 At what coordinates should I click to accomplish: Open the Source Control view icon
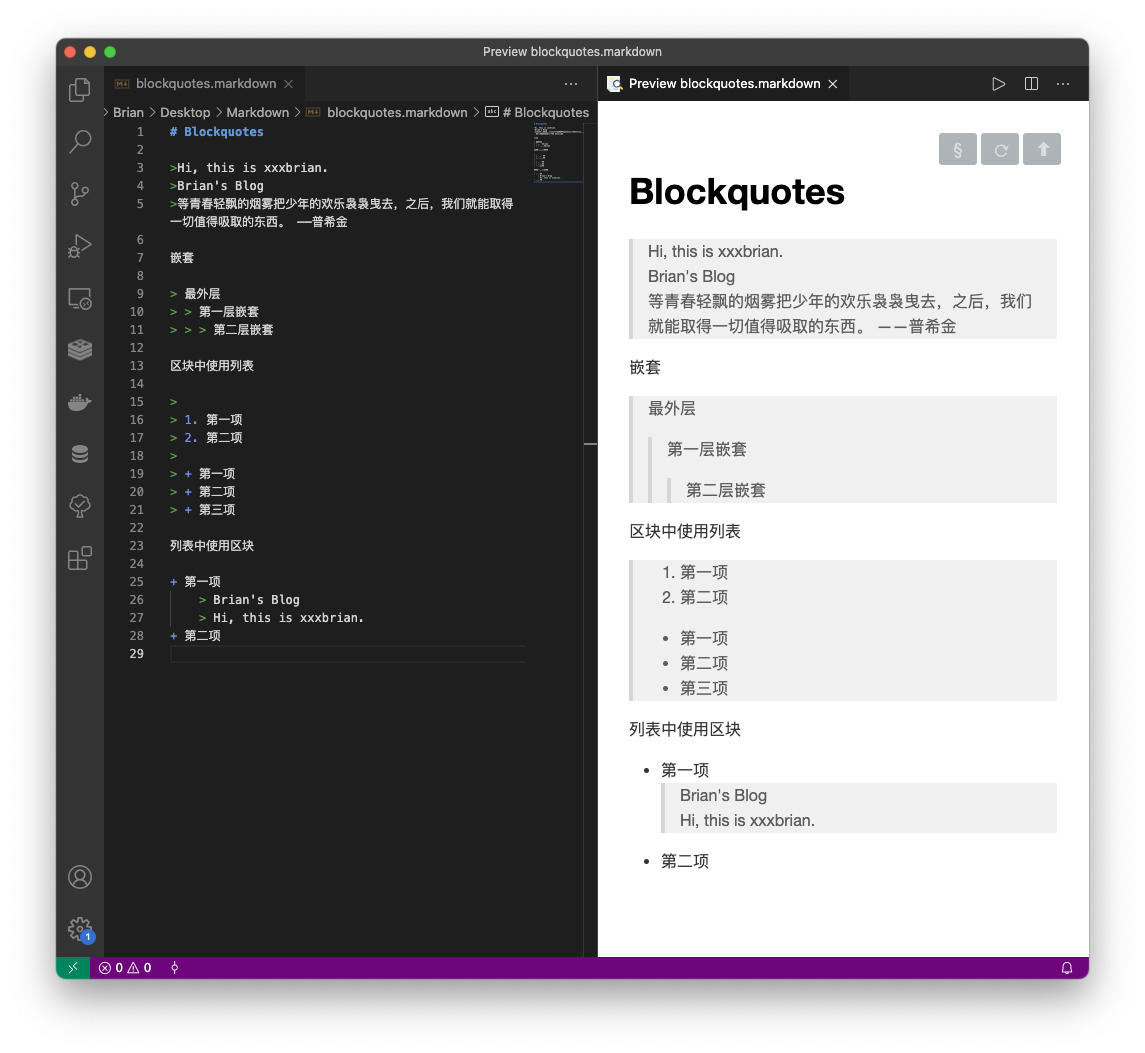tap(80, 194)
